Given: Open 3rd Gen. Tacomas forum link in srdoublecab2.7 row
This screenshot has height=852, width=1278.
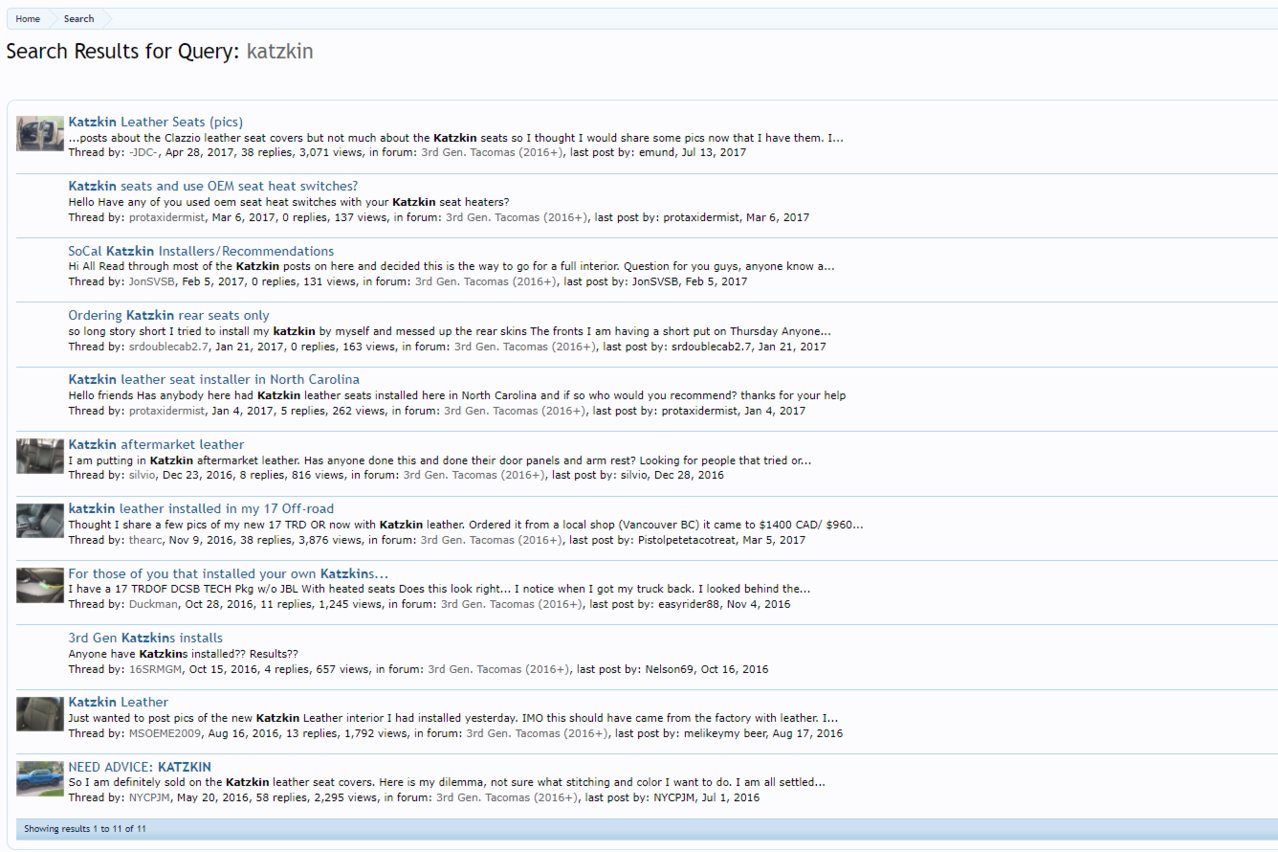Looking at the screenshot, I should click(x=525, y=347).
